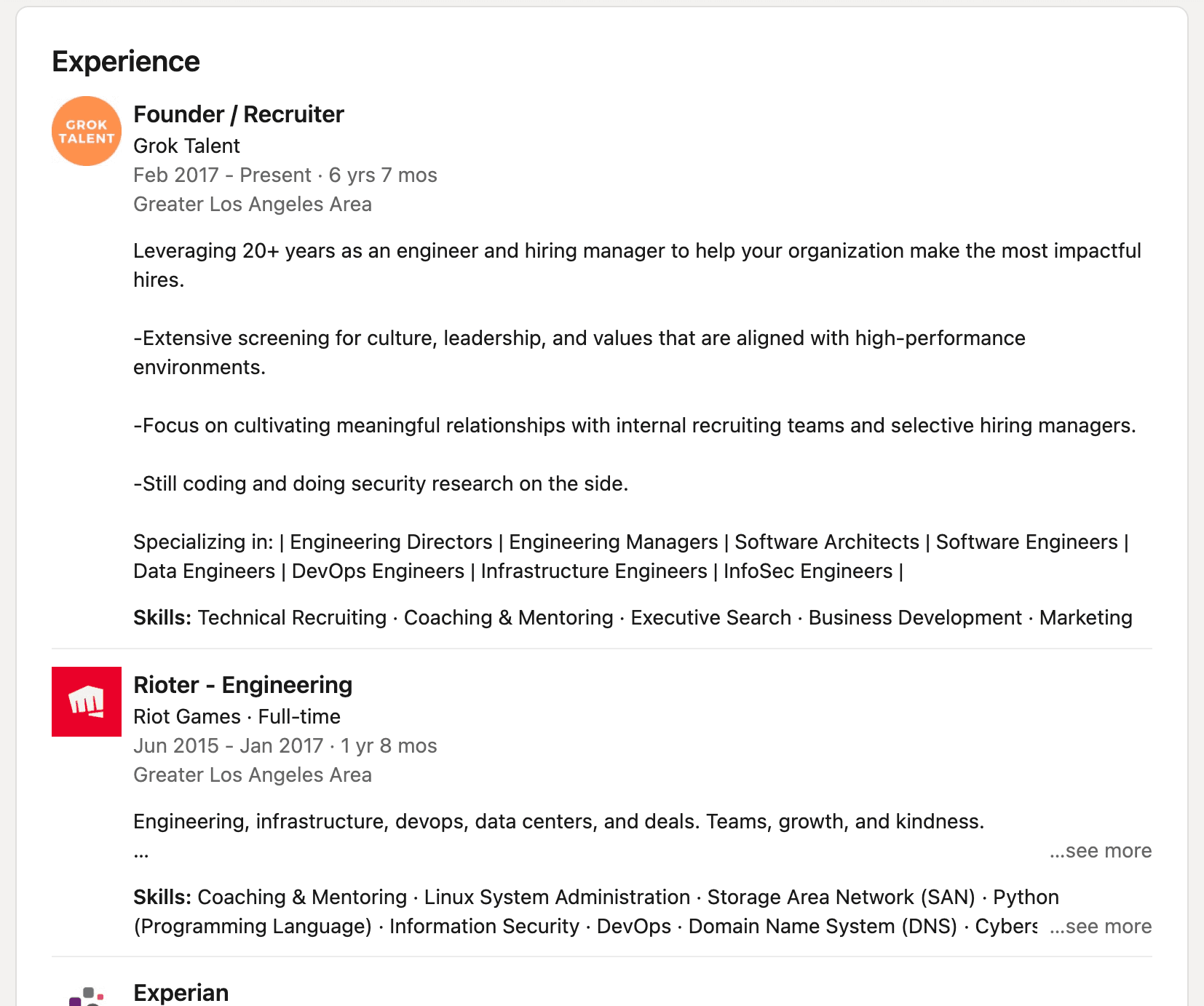Click the Riot Games · Full-time text

(x=237, y=717)
